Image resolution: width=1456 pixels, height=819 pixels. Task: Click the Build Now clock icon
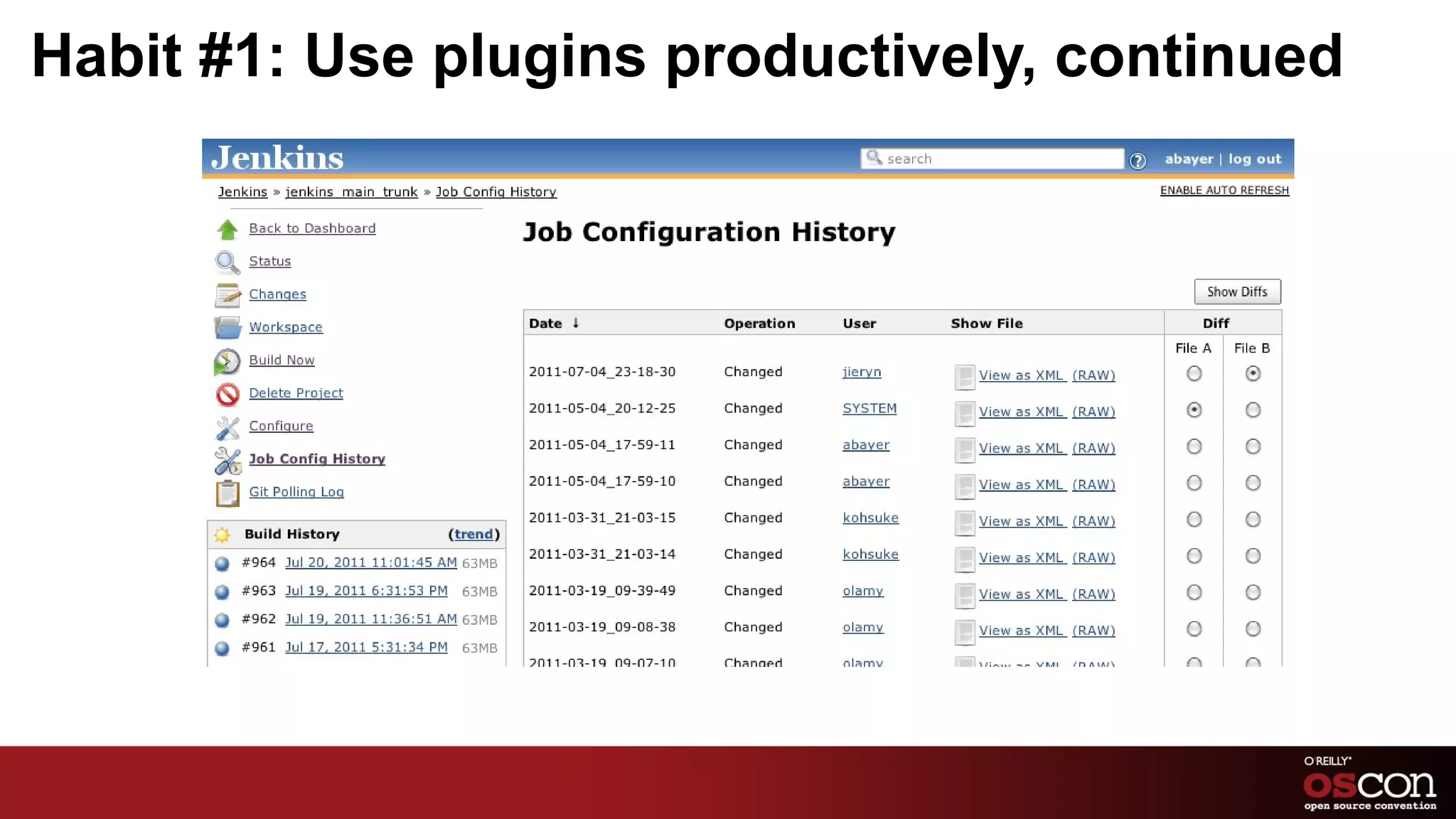(227, 361)
